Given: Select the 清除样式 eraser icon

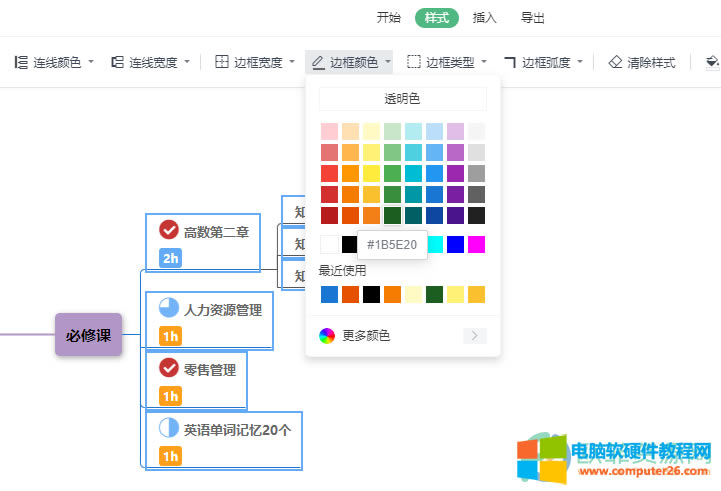Looking at the screenshot, I should pyautogui.click(x=615, y=62).
